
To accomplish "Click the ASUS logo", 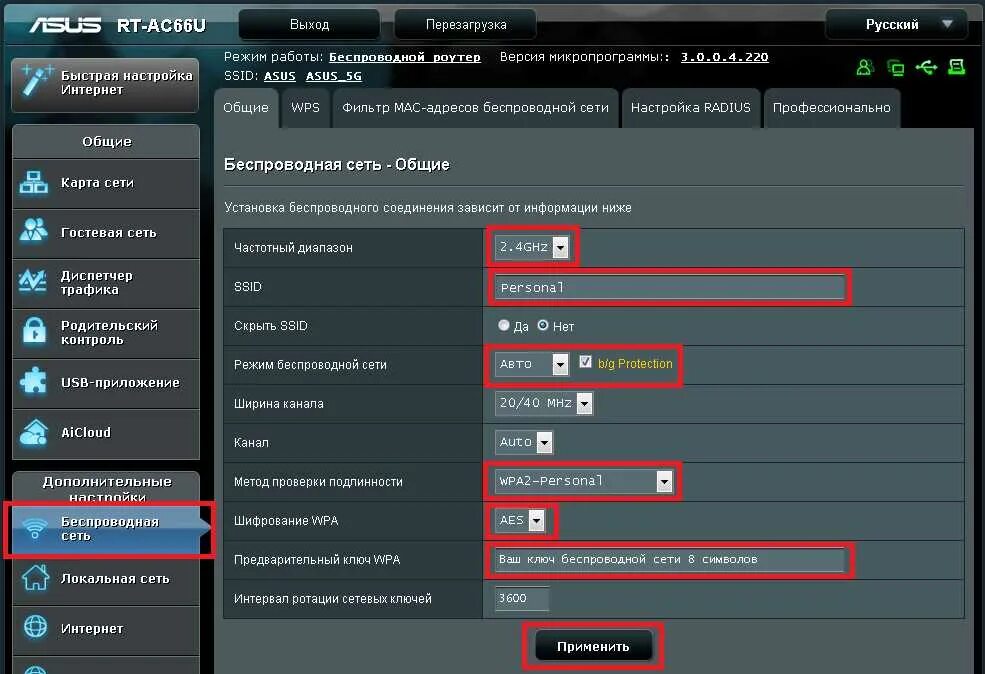I will click(x=65, y=24).
